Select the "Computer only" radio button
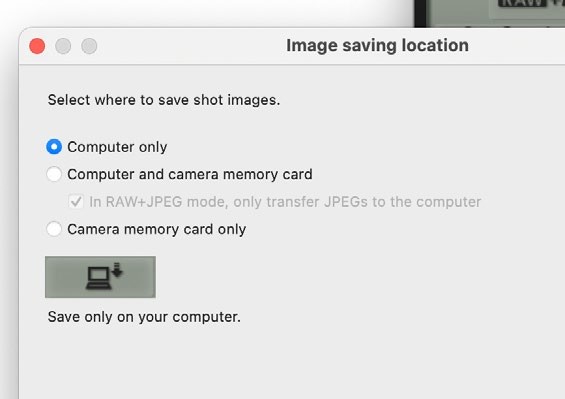This screenshot has width=565, height=399. pos(54,147)
